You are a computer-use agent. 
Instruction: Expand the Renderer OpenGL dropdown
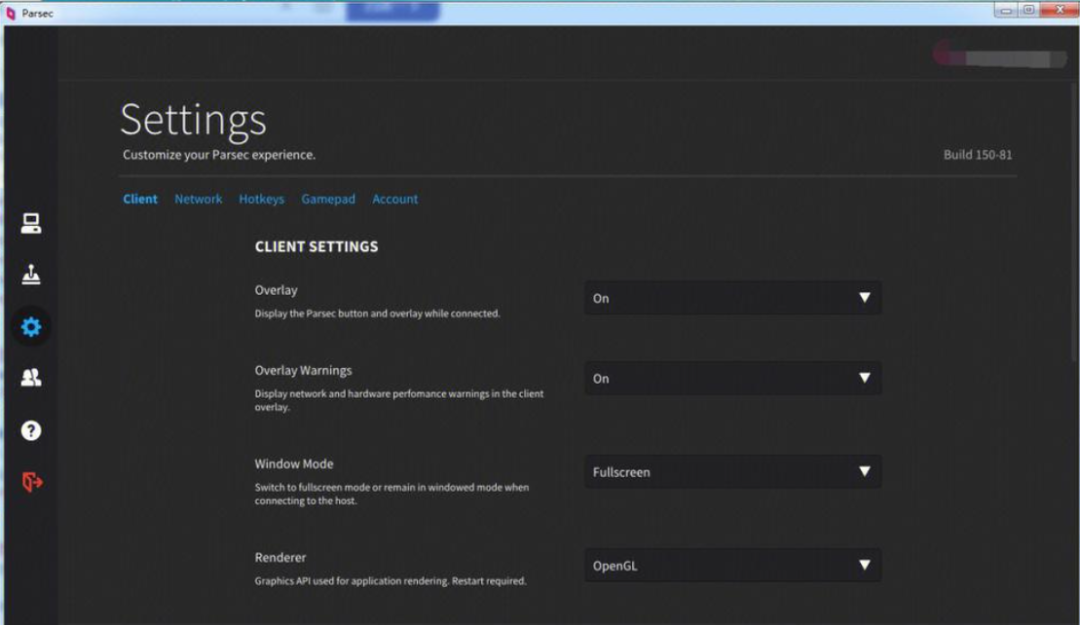click(x=733, y=566)
